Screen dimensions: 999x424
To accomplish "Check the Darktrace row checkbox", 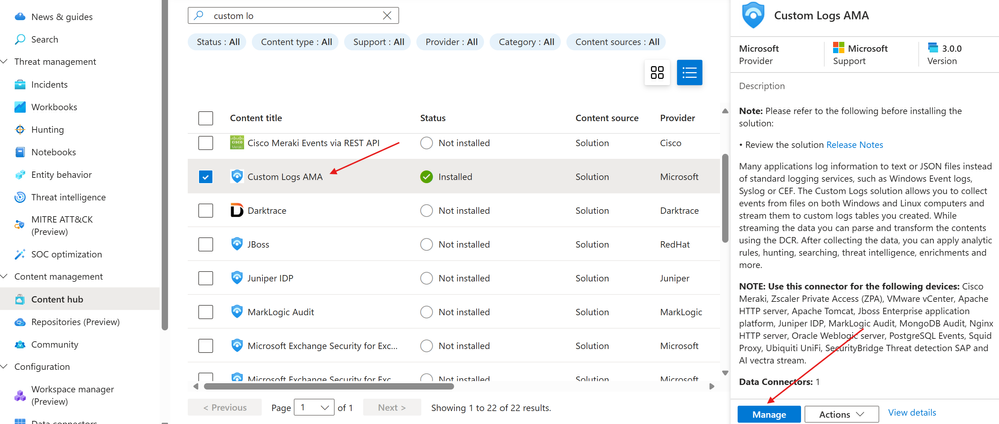I will coord(205,210).
